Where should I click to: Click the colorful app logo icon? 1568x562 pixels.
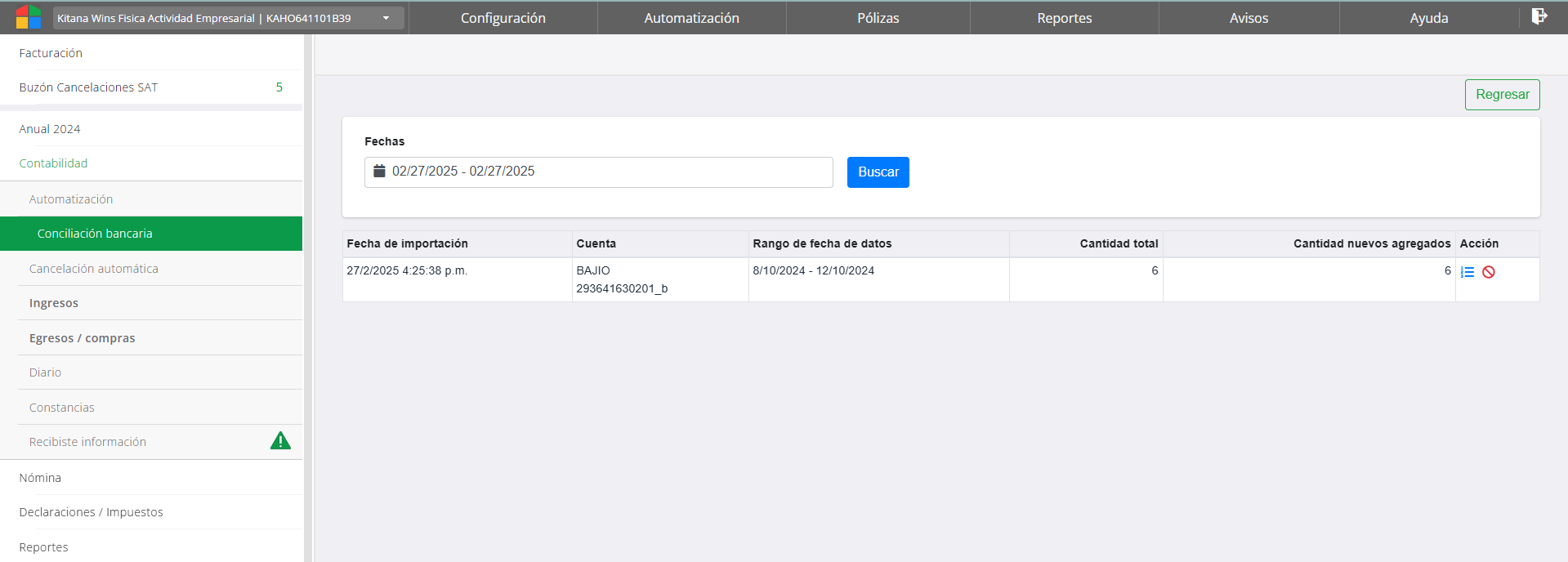click(28, 17)
